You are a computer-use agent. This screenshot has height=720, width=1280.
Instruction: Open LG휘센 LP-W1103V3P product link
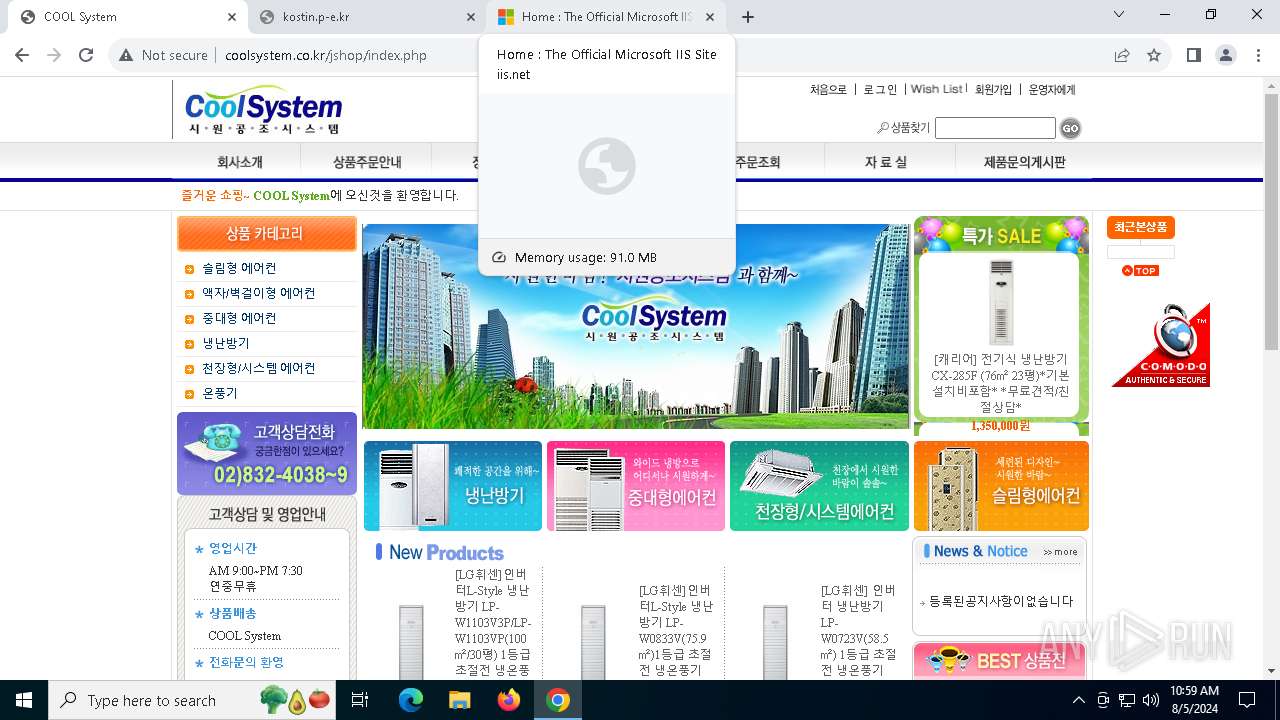(x=492, y=622)
